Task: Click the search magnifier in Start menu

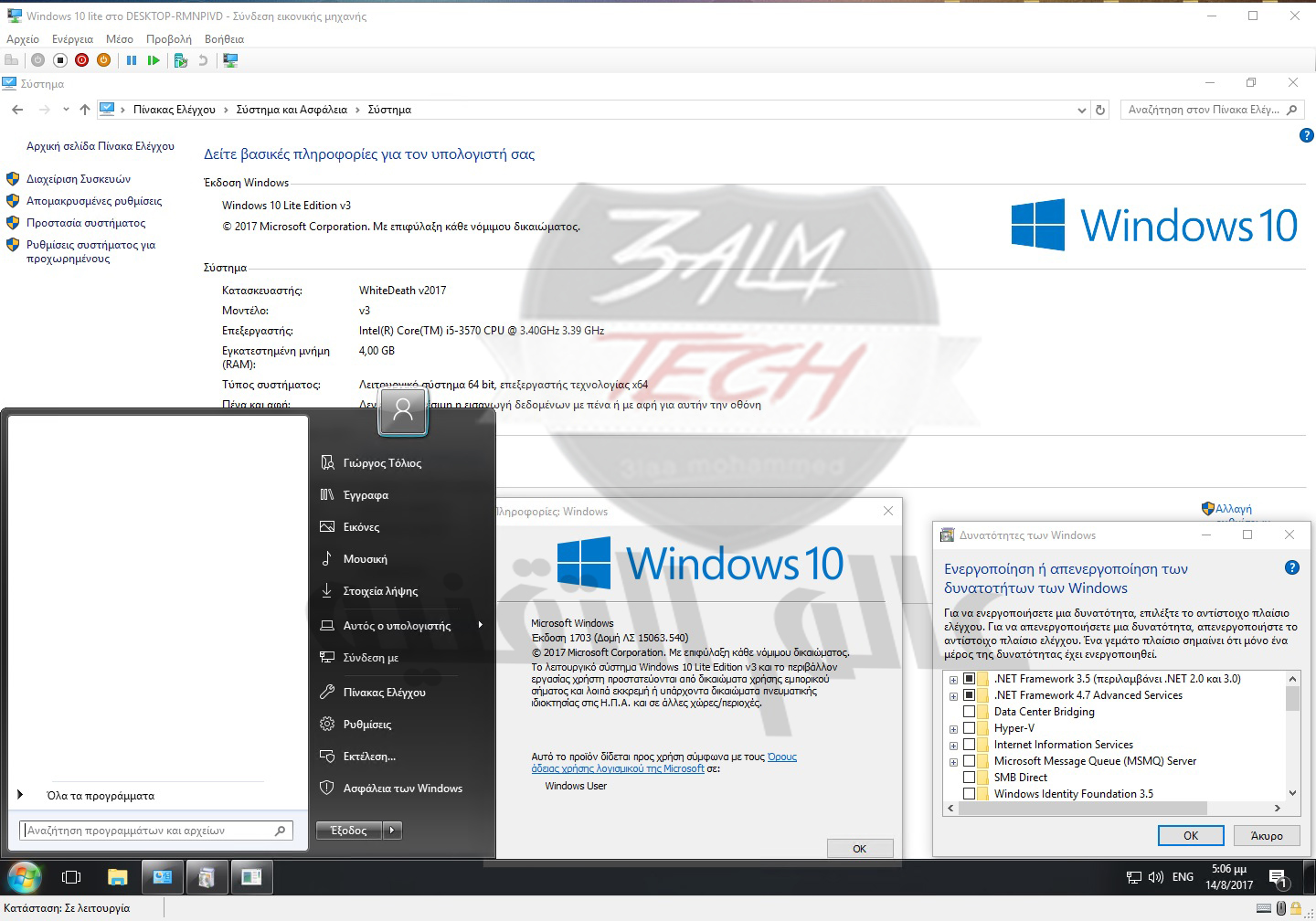Action: (281, 831)
